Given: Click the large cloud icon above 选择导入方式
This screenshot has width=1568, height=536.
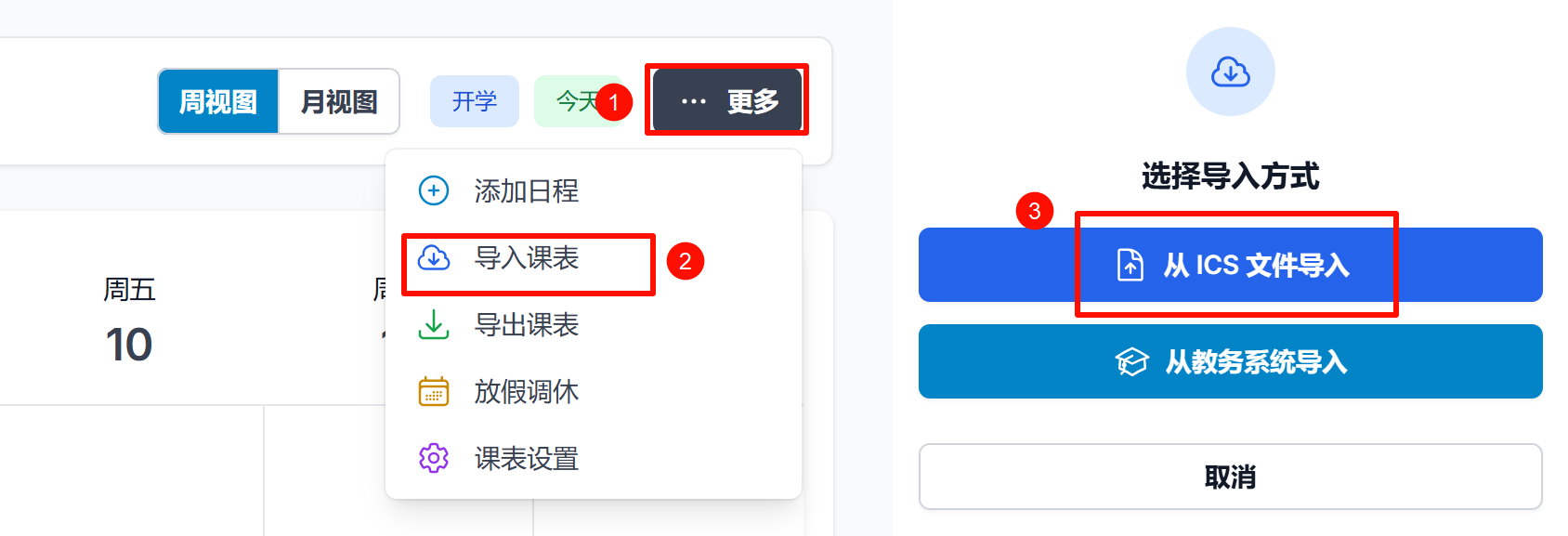Looking at the screenshot, I should tap(1230, 72).
